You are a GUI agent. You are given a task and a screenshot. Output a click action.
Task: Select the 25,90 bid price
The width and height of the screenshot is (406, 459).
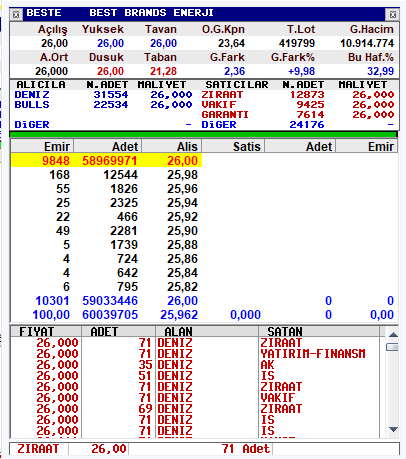(182, 231)
